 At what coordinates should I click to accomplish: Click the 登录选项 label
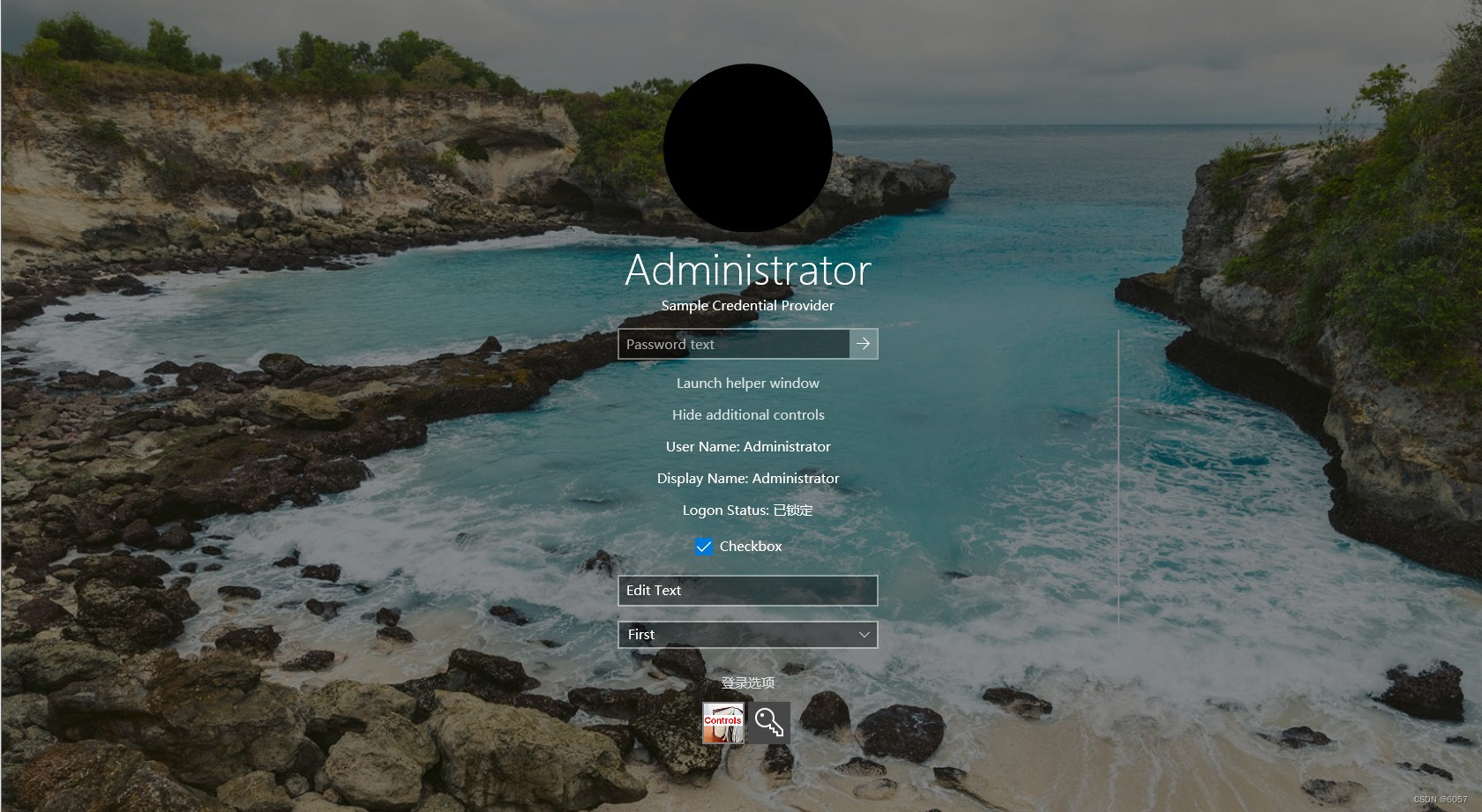point(748,682)
